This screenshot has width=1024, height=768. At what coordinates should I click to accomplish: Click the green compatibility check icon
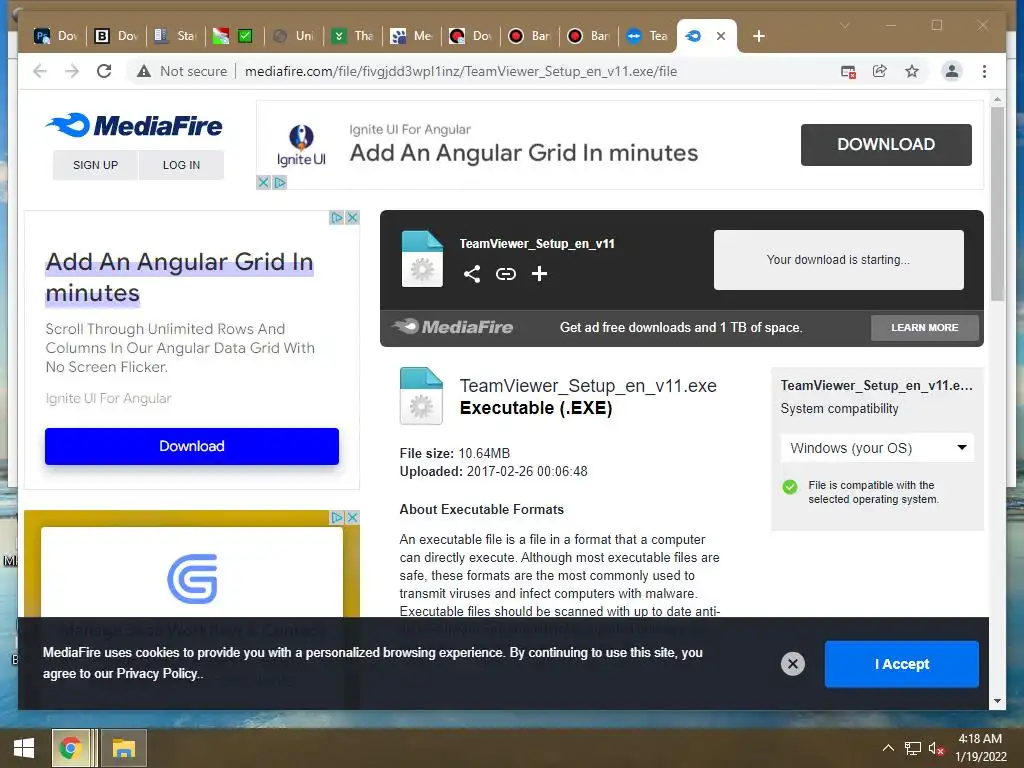(x=790, y=487)
